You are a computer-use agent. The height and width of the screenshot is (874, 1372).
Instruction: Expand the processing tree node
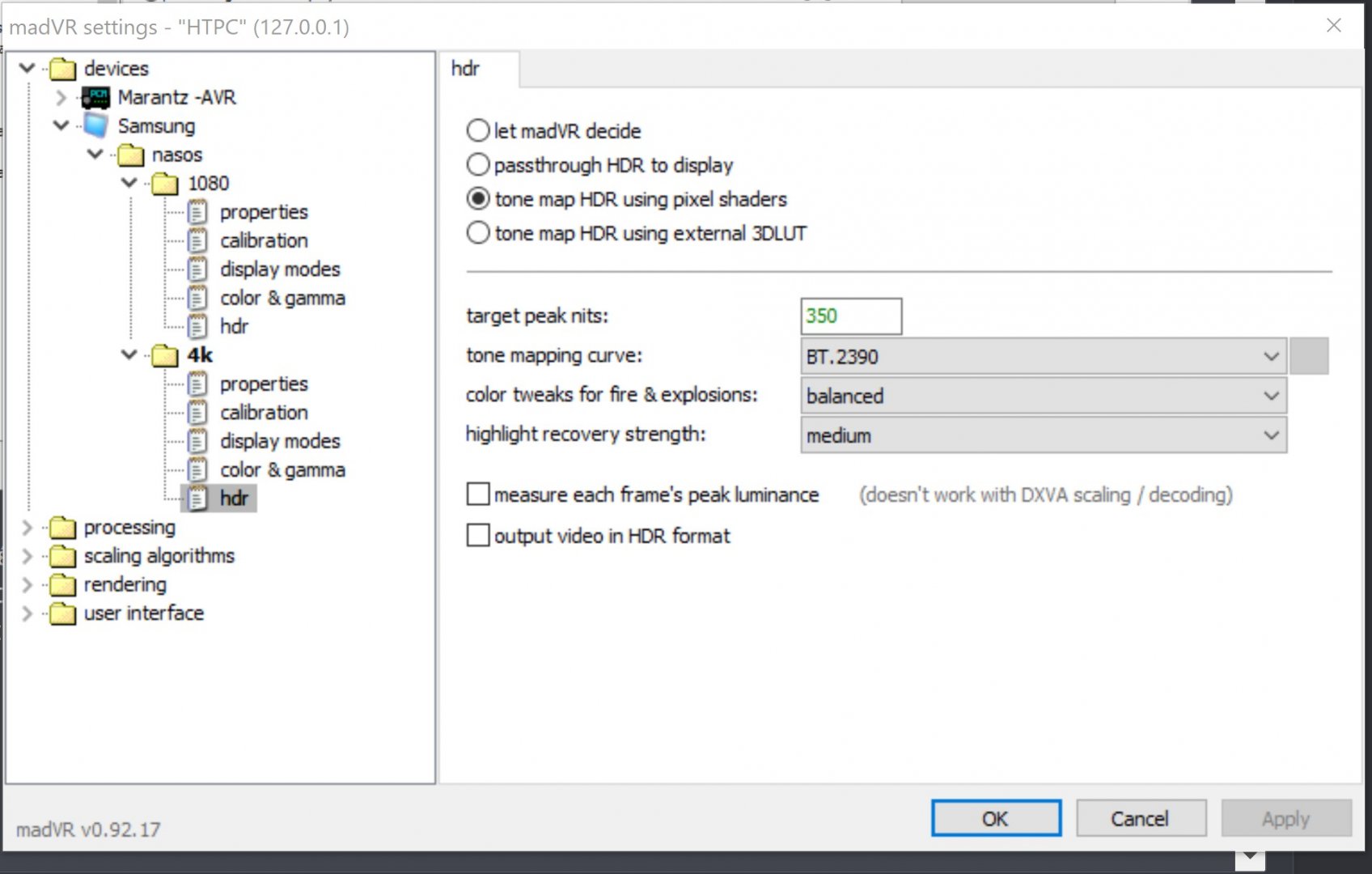pos(27,528)
